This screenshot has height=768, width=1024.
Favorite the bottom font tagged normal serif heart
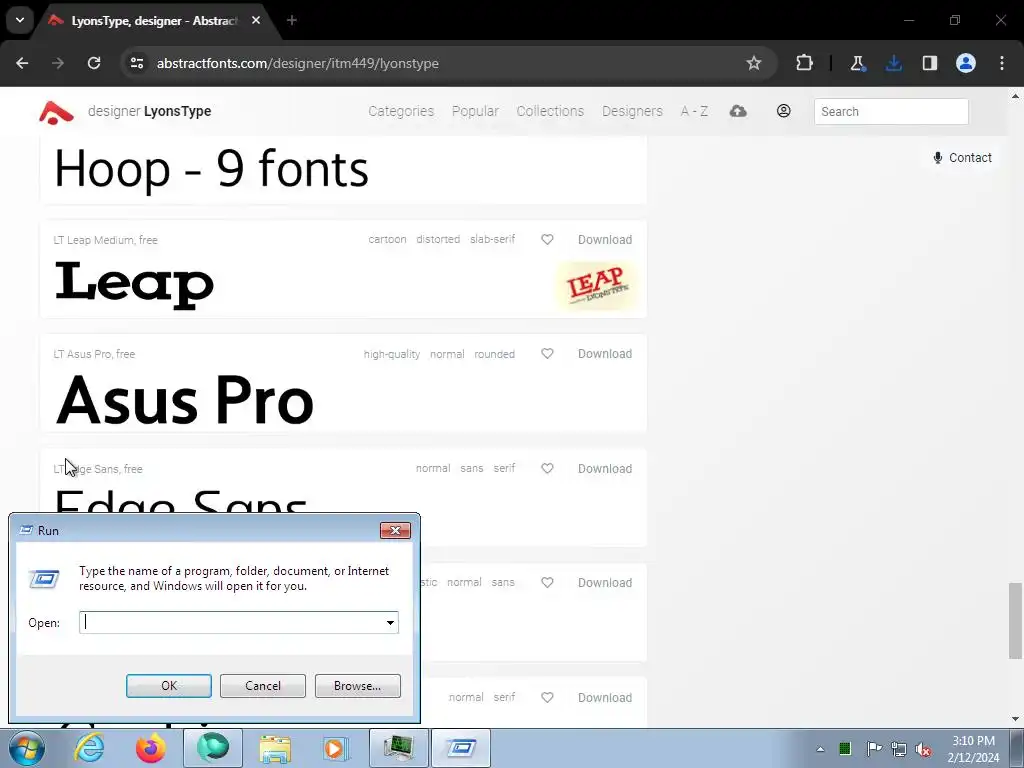coord(547,697)
